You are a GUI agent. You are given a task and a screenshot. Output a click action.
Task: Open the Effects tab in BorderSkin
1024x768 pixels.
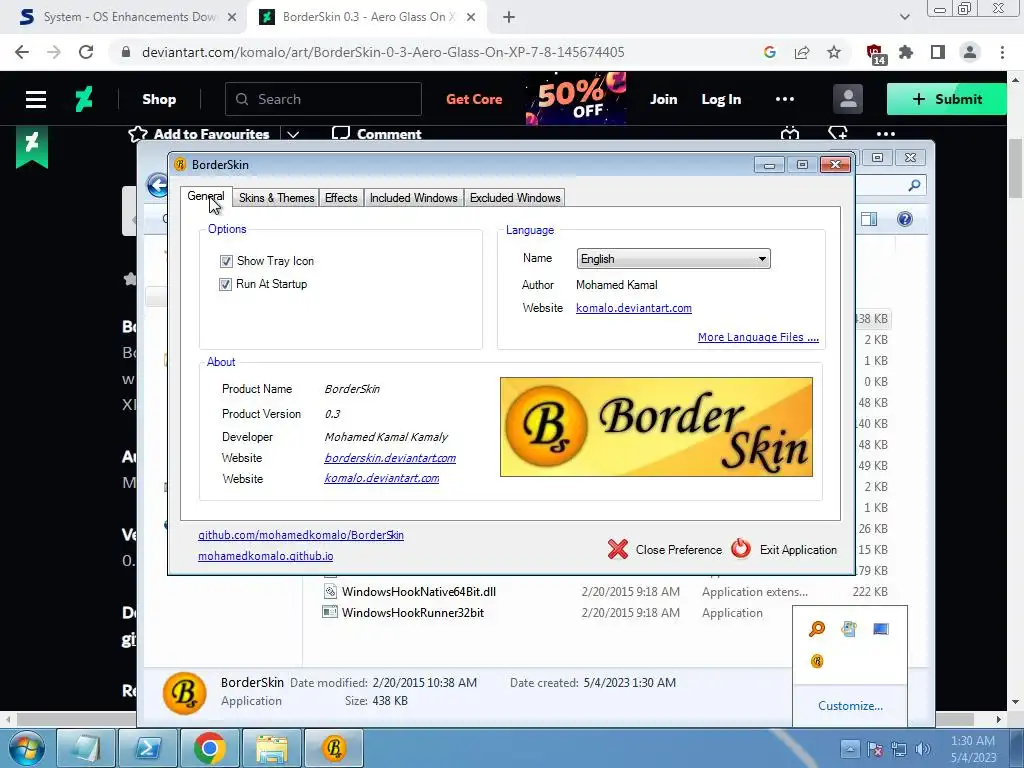point(341,198)
